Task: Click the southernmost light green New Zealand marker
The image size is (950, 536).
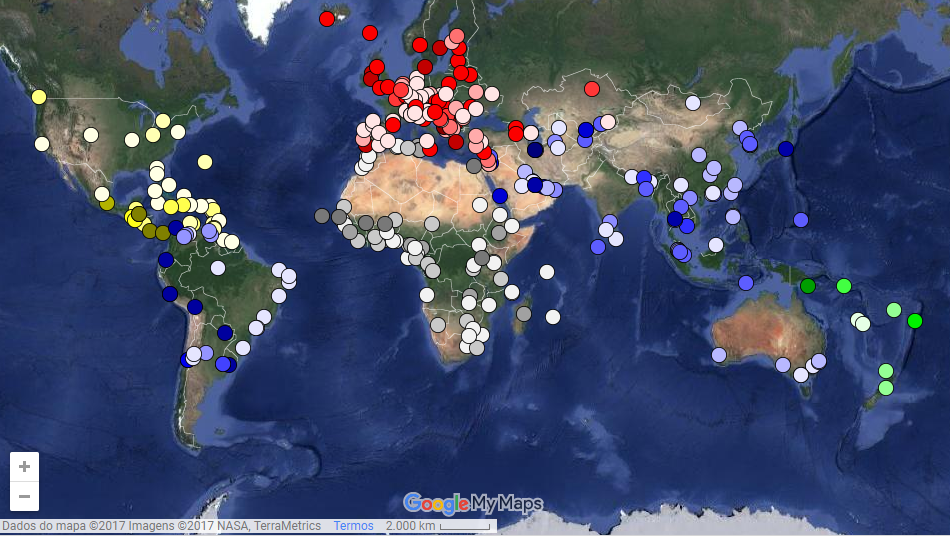Action: click(x=886, y=388)
